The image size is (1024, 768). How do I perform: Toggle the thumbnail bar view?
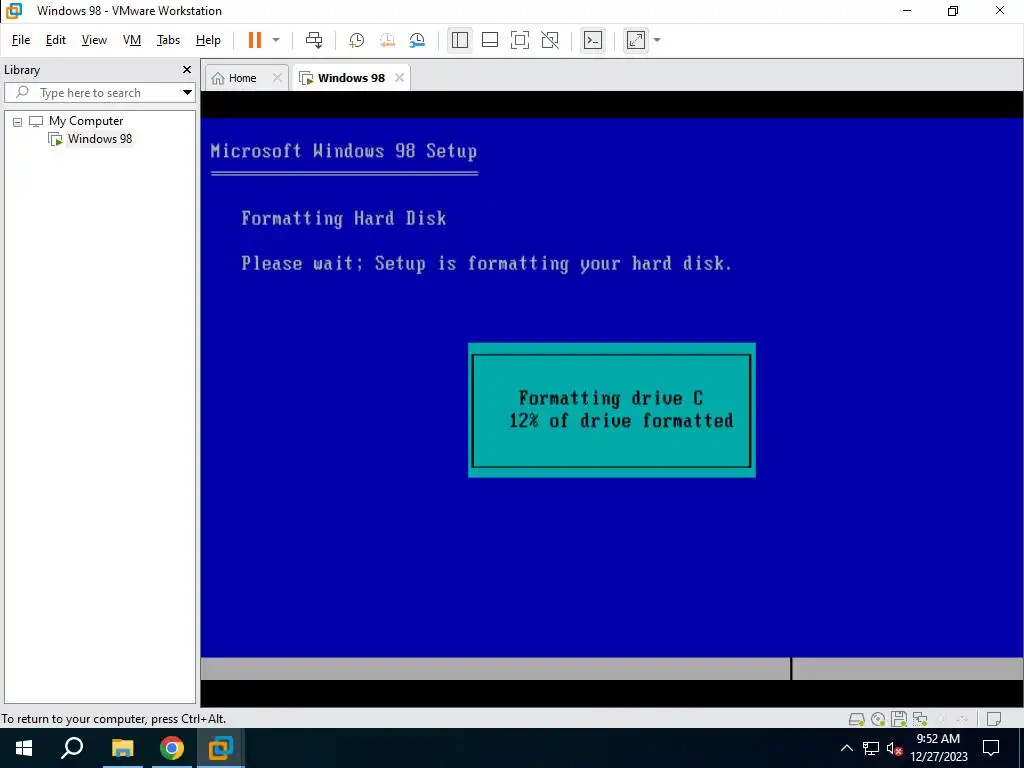490,40
